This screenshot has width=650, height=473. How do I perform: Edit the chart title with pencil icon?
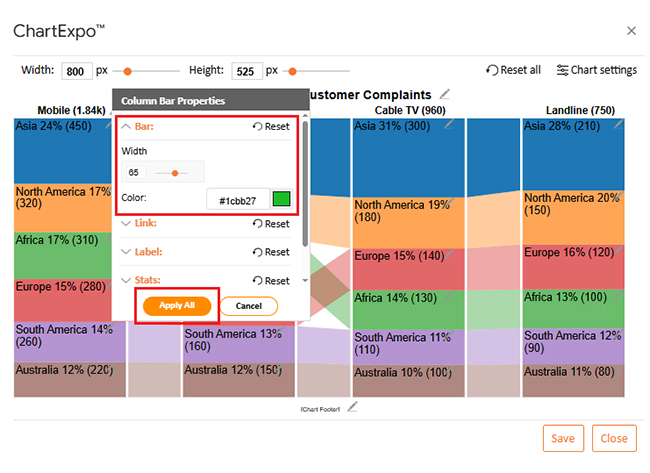[x=445, y=94]
